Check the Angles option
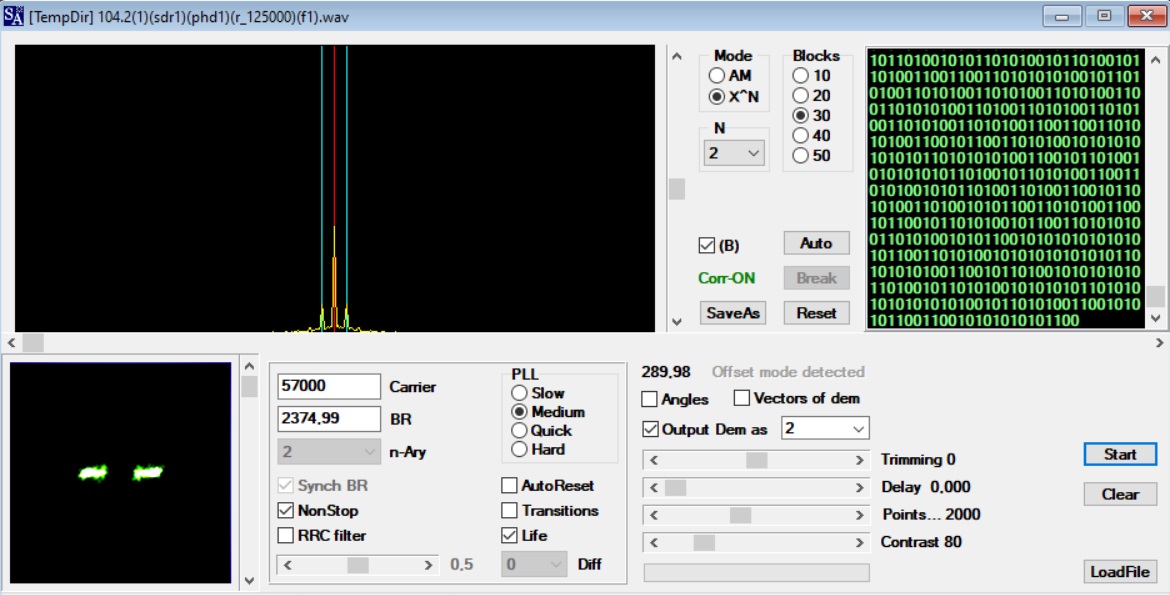1170x595 pixels. (x=650, y=399)
